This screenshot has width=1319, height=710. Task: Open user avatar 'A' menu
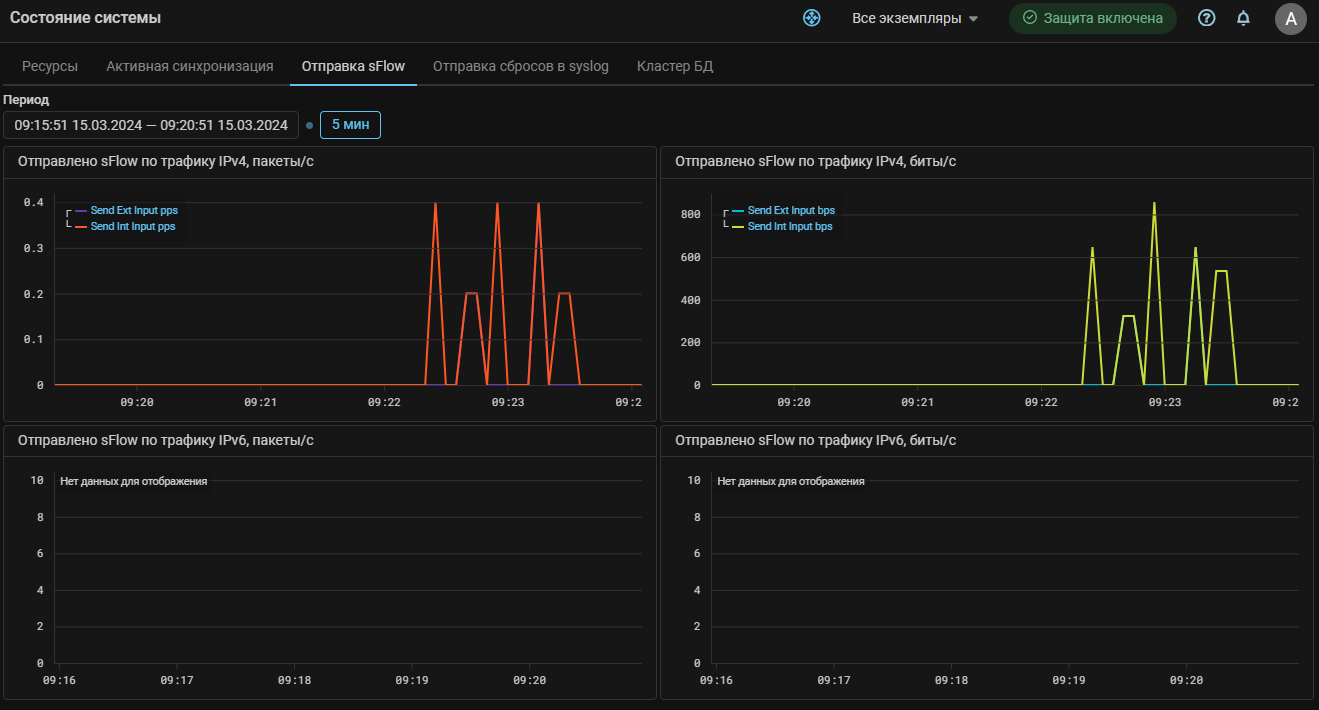pos(1290,18)
